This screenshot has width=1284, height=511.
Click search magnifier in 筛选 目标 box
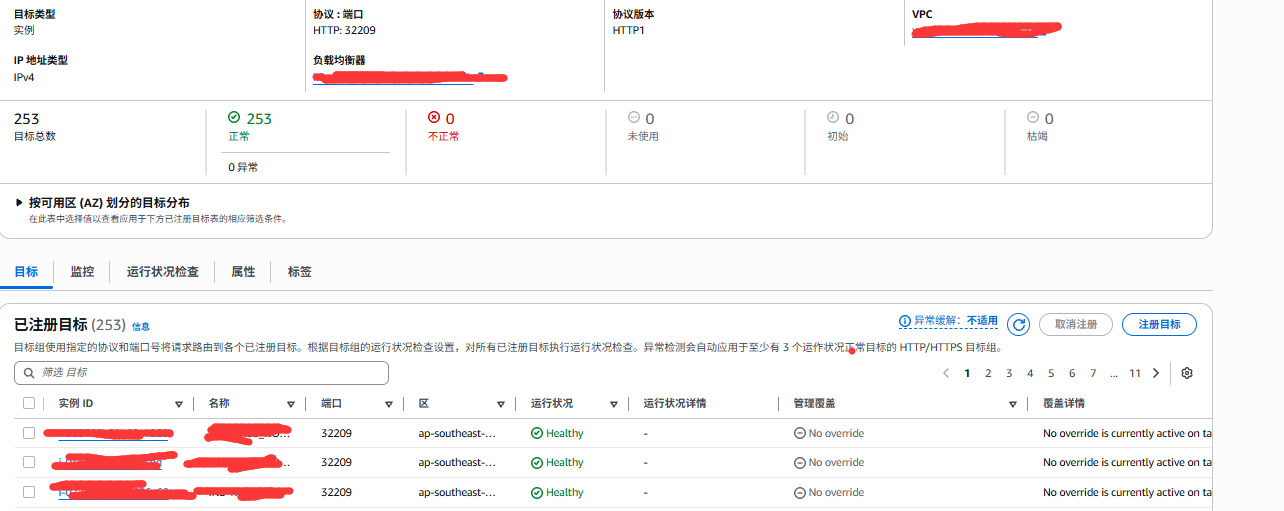tap(28, 373)
